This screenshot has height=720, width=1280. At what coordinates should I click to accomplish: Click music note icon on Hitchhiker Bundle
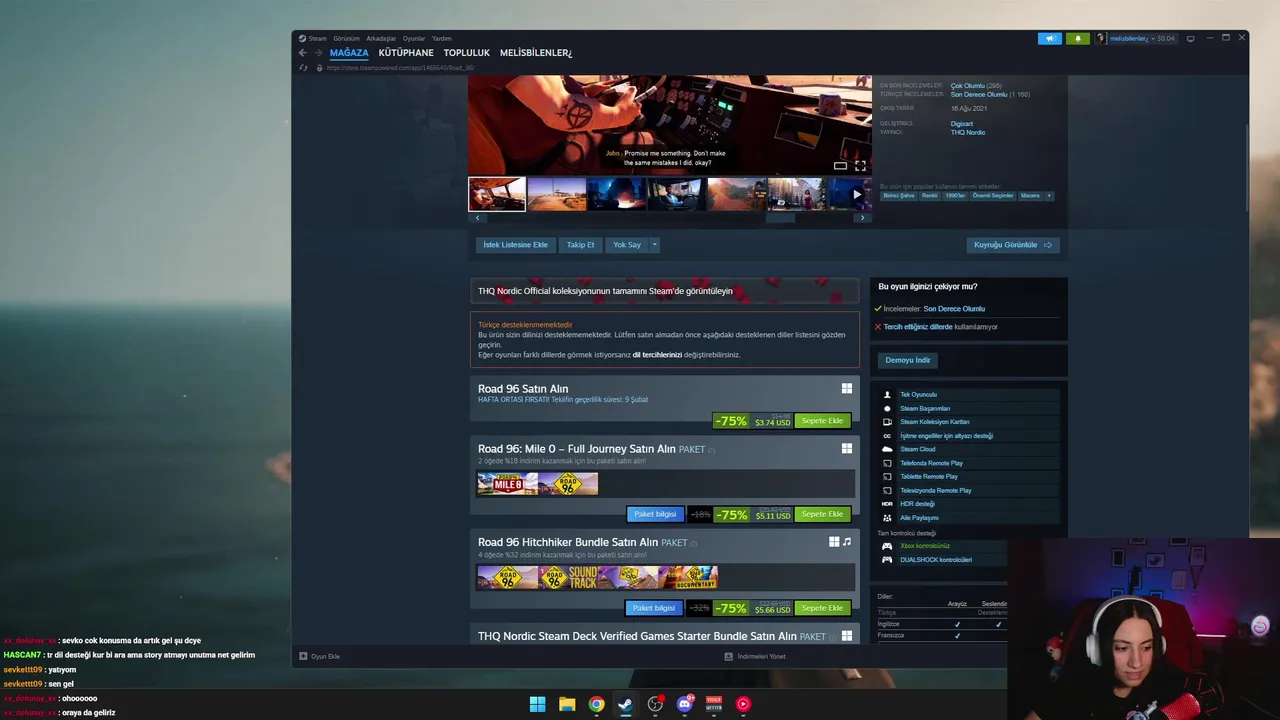point(847,542)
